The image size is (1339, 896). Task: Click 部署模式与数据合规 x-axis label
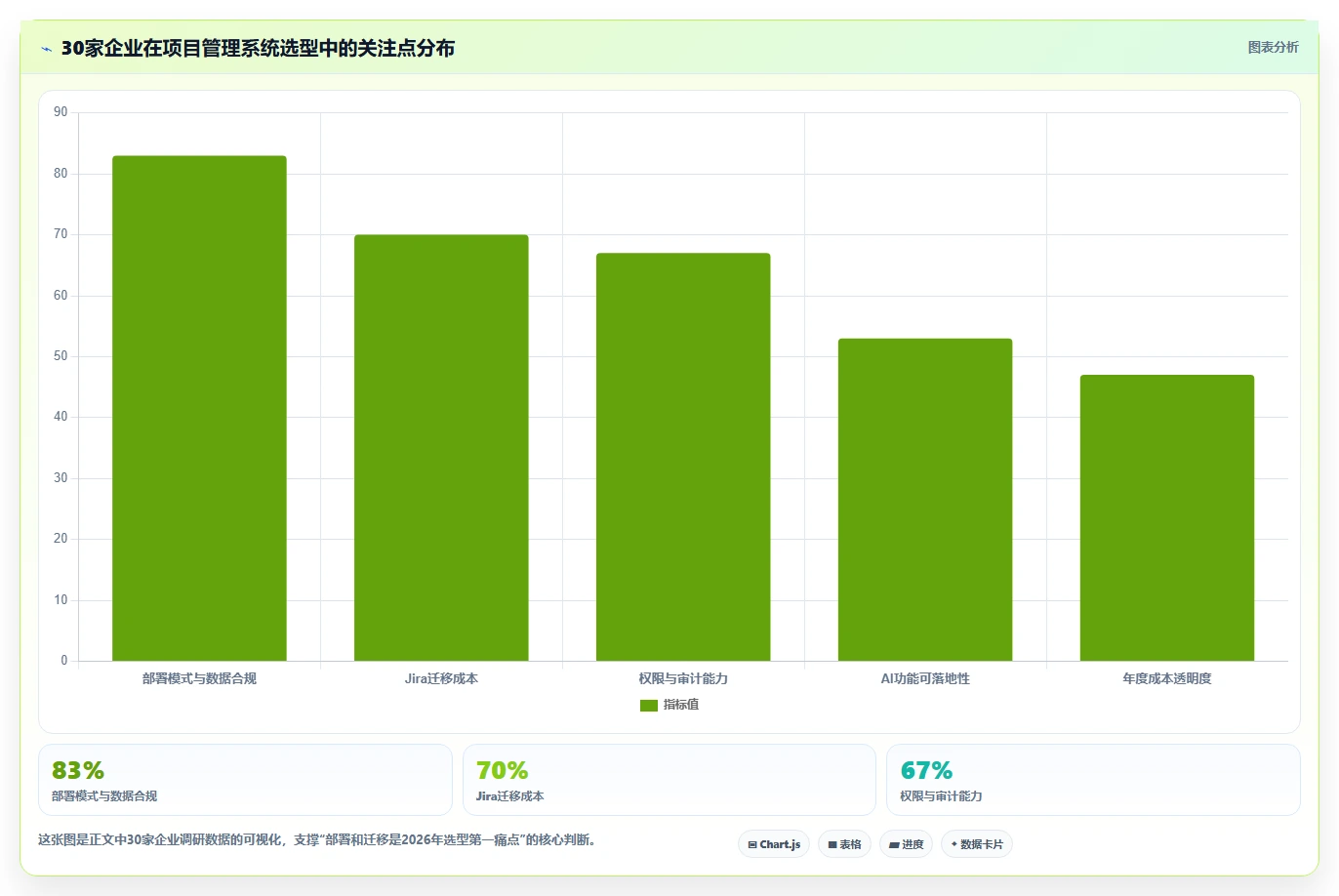click(x=199, y=678)
